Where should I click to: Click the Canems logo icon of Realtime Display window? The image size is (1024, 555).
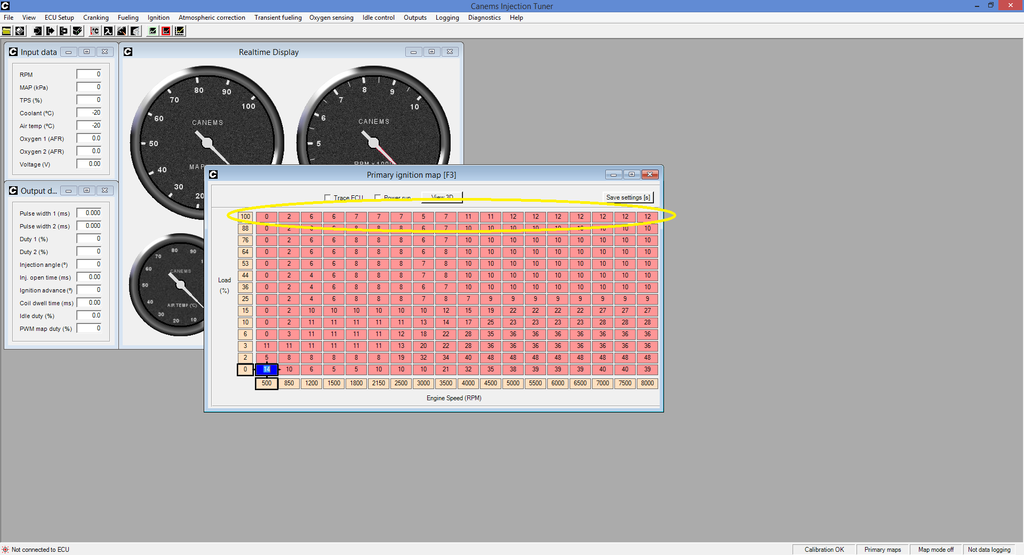coord(128,52)
